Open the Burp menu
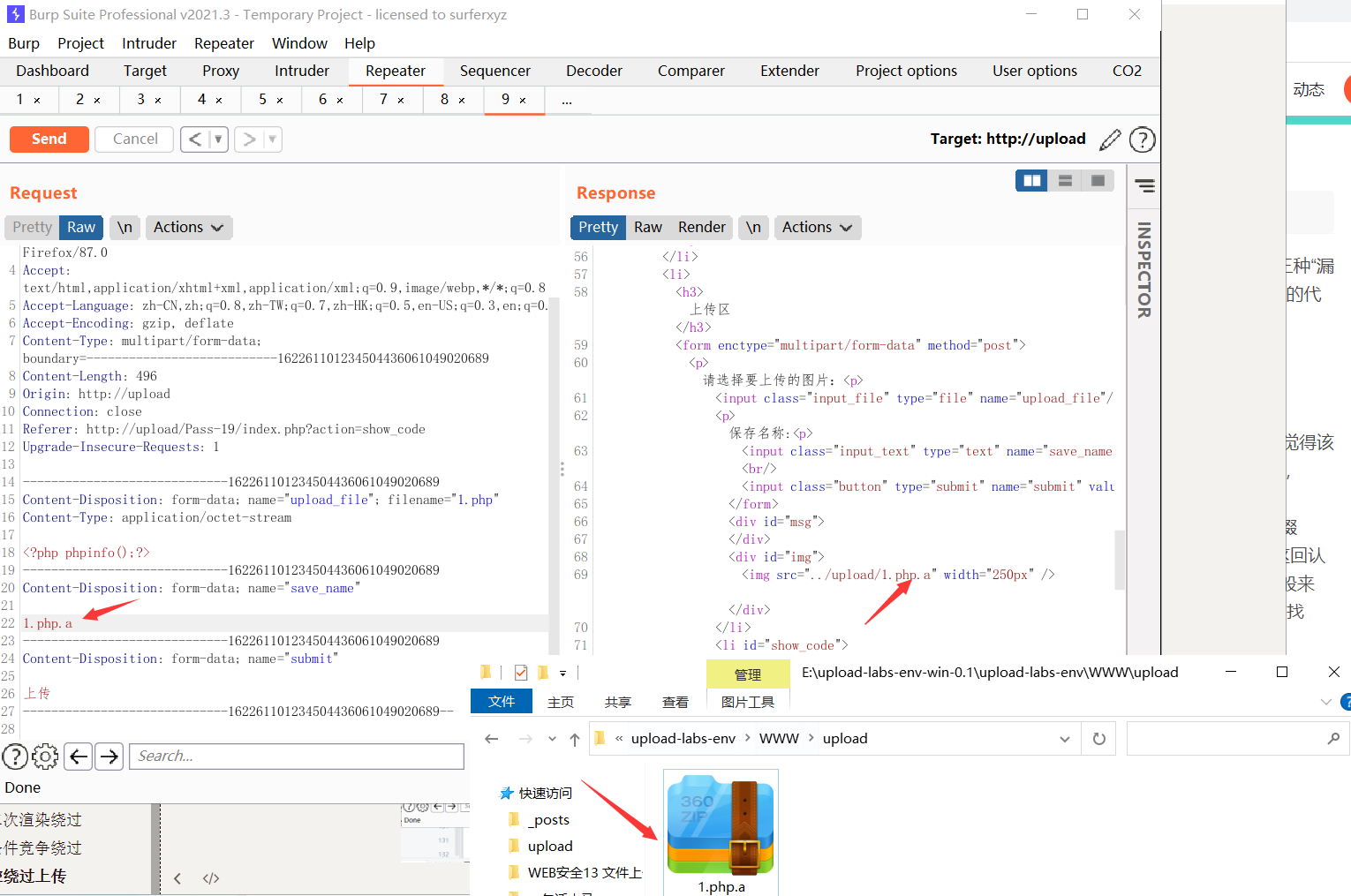The width and height of the screenshot is (1351, 896). click(x=24, y=43)
